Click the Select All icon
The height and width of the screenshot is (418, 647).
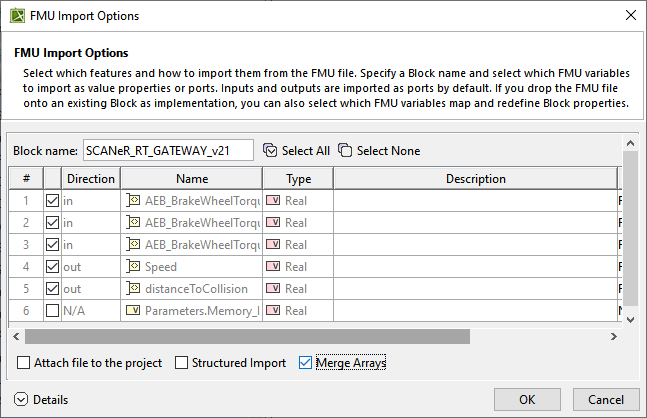tap(270, 151)
